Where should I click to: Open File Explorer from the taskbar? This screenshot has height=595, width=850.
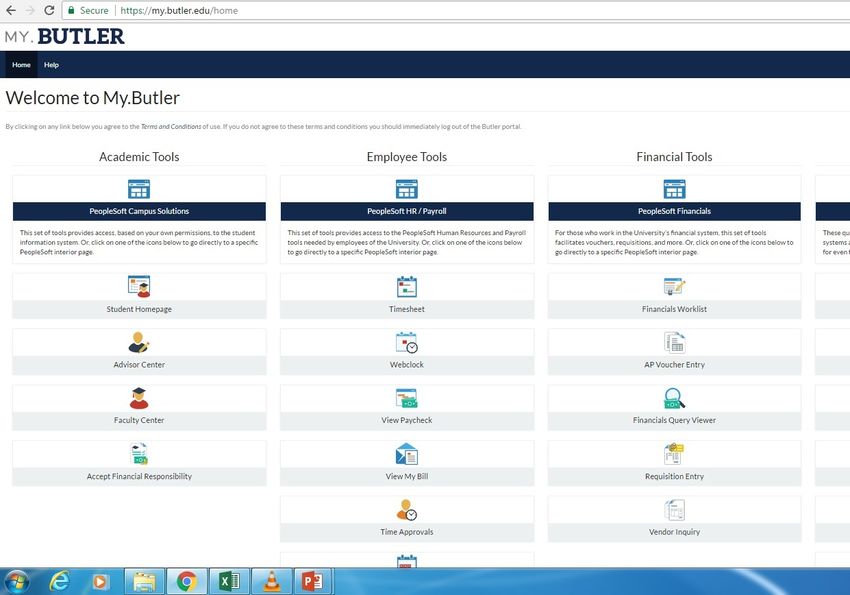tap(144, 582)
